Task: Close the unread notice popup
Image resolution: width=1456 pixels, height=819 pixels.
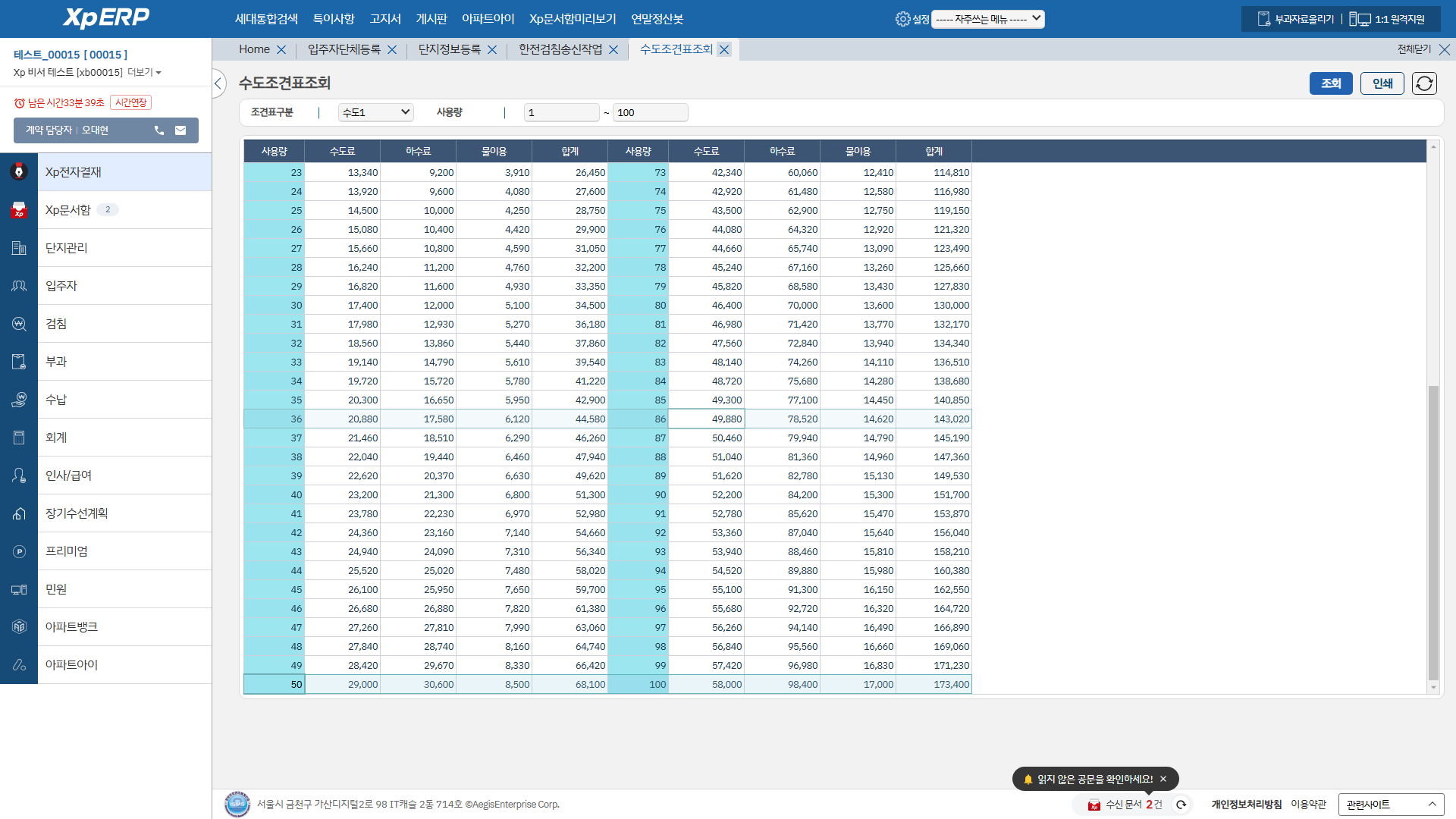Action: pos(1163,779)
